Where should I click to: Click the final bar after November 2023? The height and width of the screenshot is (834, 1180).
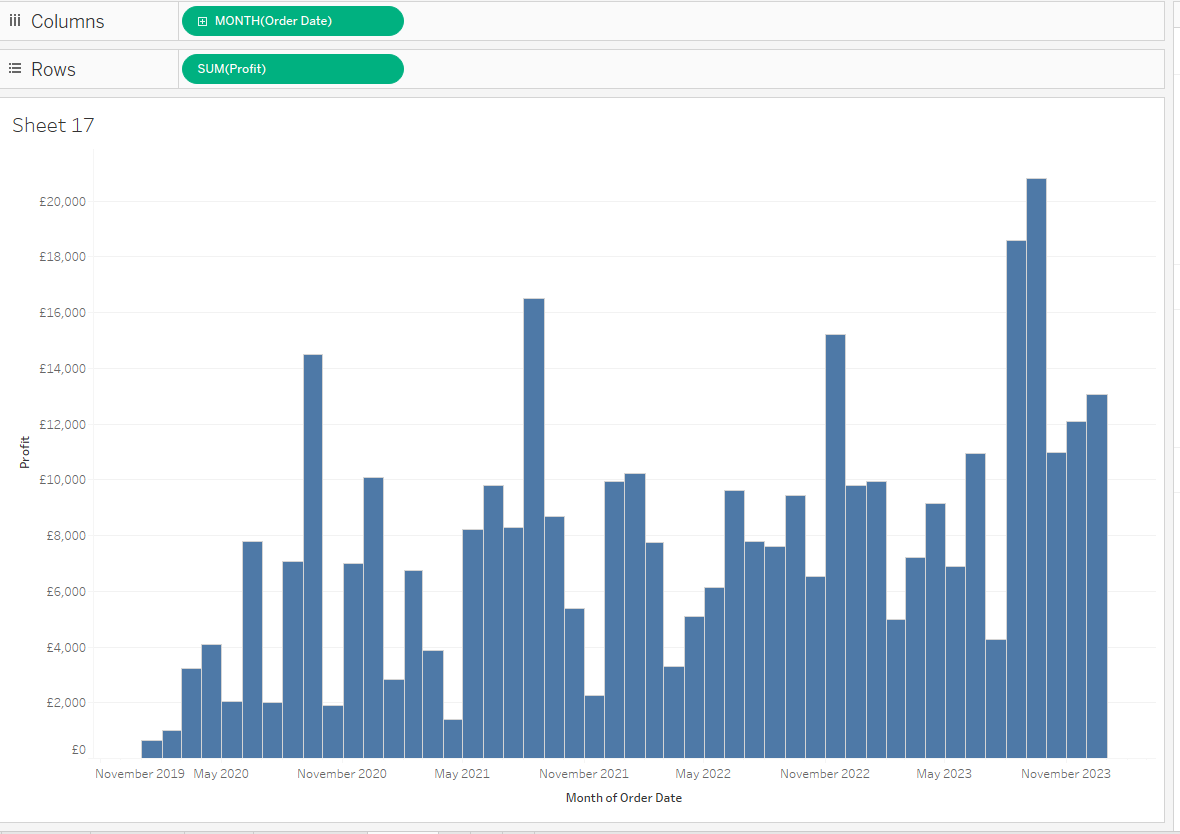pos(1095,570)
